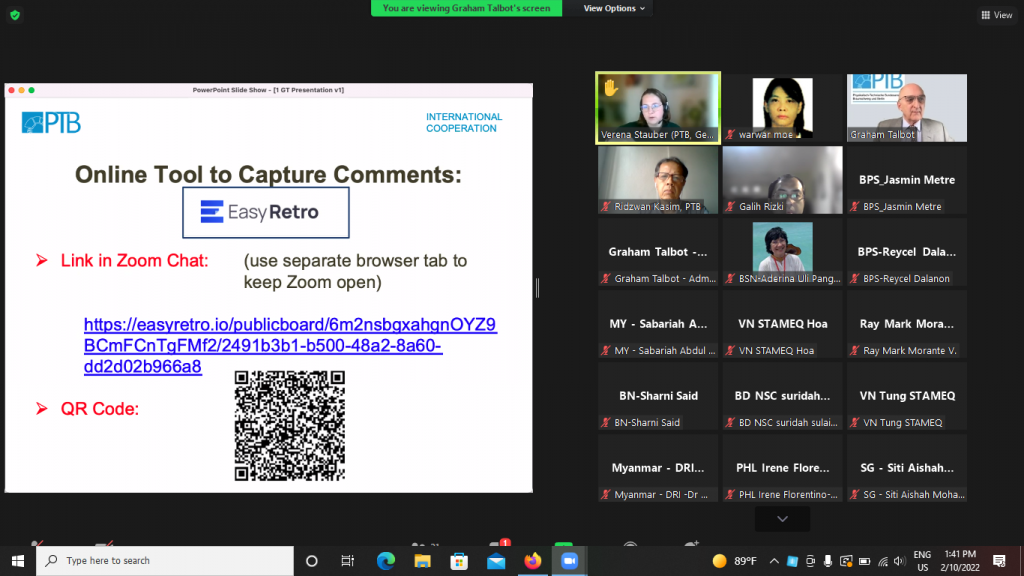Switch to Zoom app in the taskbar

569,560
